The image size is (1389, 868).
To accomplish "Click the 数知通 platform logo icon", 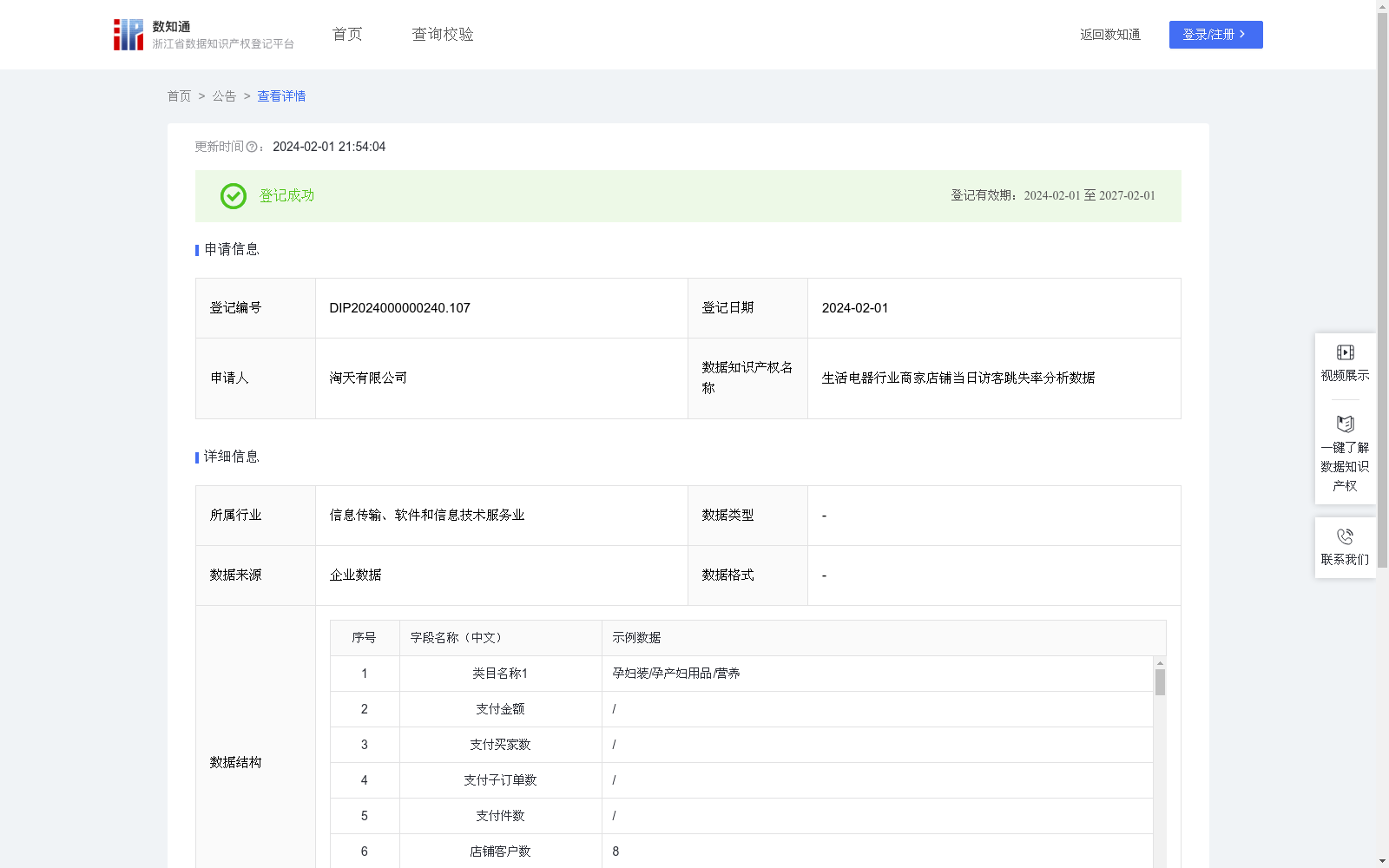I will tap(127, 34).
